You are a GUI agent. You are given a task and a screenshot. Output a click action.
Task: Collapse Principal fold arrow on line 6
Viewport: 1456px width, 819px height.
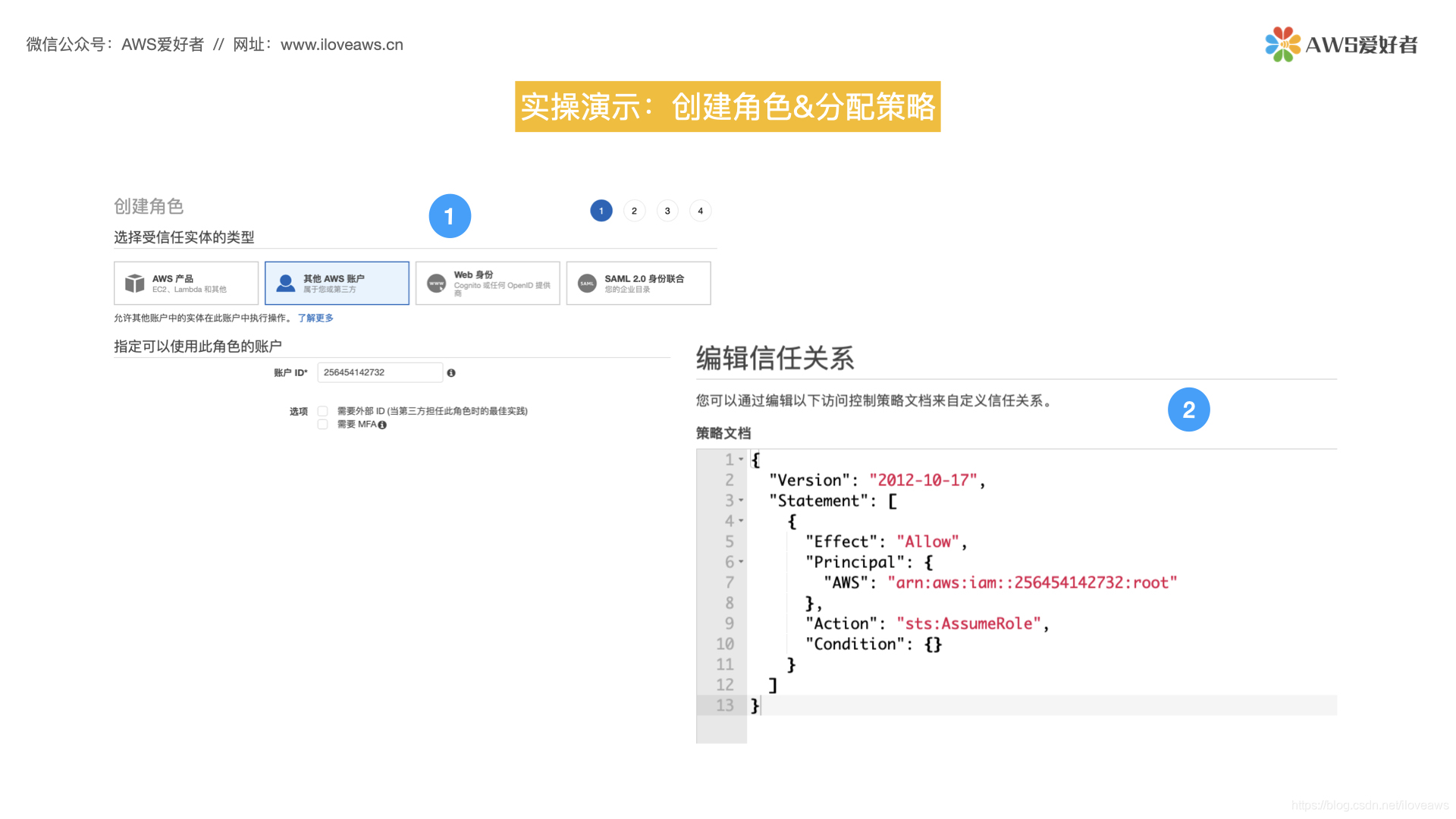point(741,562)
